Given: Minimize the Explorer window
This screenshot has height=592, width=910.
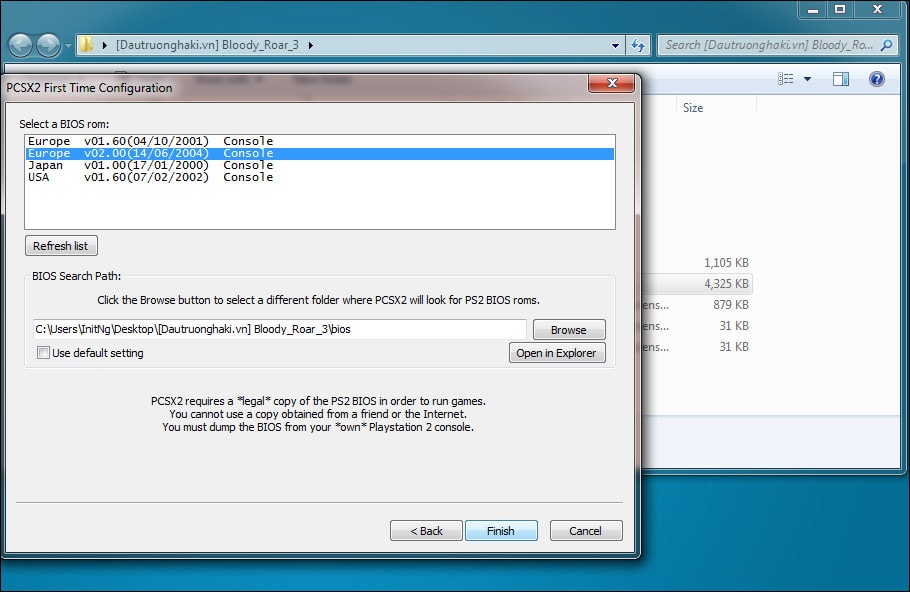Looking at the screenshot, I should 813,10.
